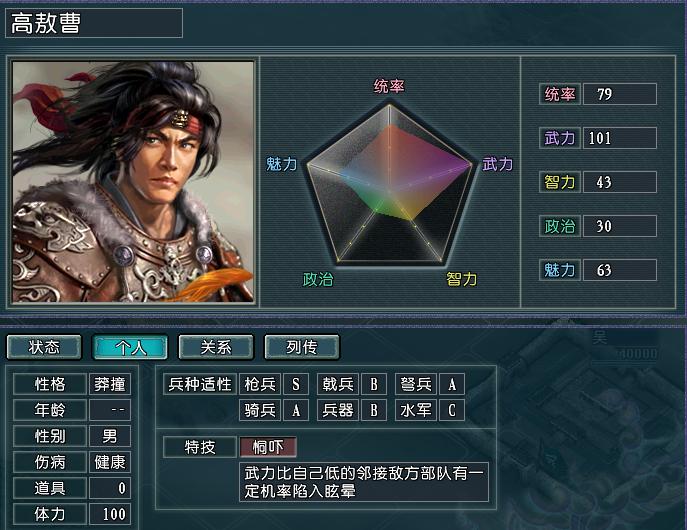The height and width of the screenshot is (530, 687).
Task: Click the 体力 value 100 field
Action: (x=110, y=514)
